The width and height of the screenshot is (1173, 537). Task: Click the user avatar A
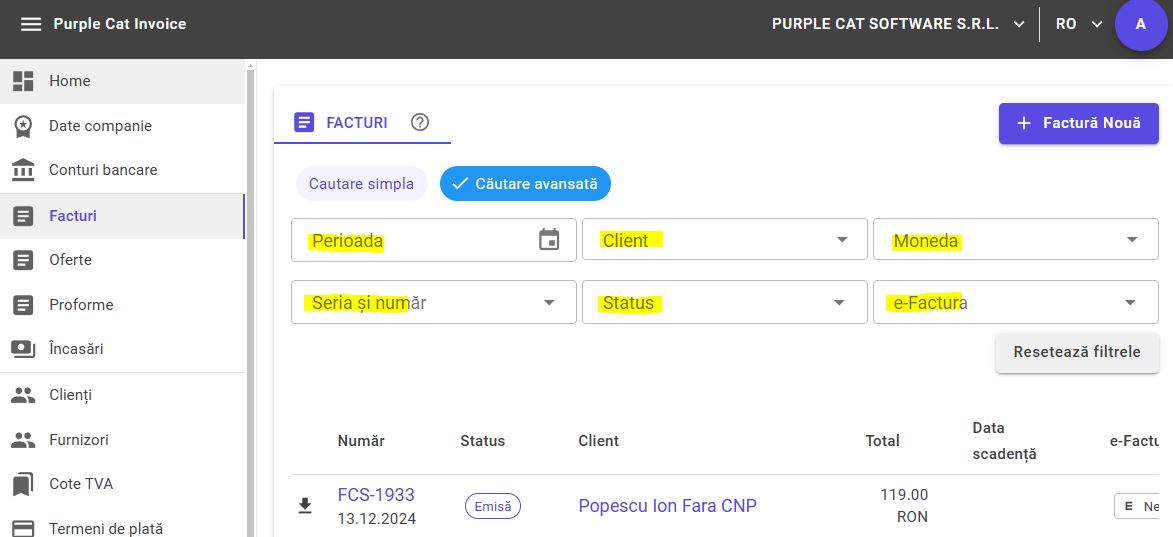click(x=1141, y=24)
